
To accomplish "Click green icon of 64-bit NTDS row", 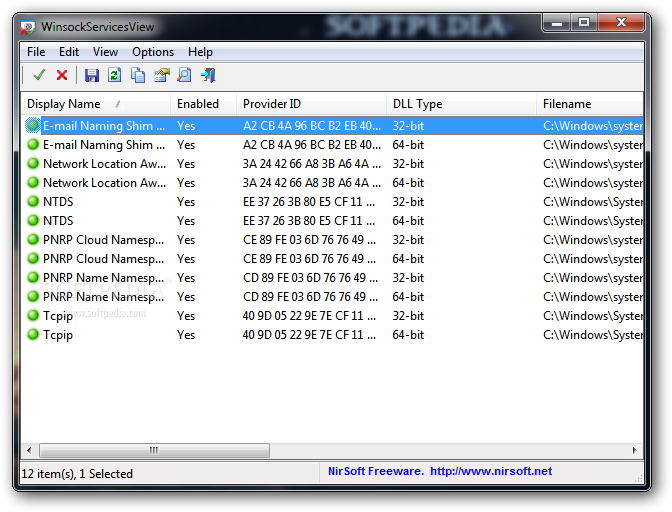I will tap(33, 221).
